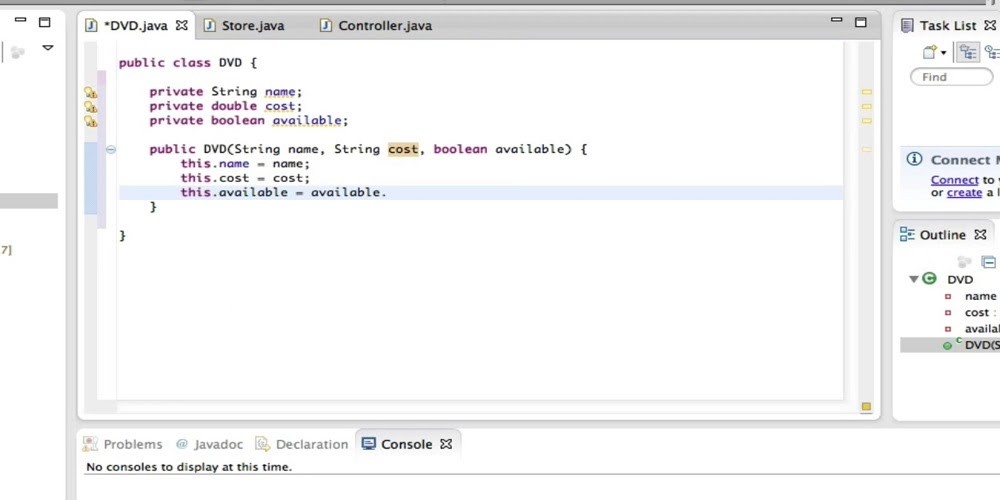Click the Find field in Task List
Viewport: 1000px width, 500px height.
[950, 77]
